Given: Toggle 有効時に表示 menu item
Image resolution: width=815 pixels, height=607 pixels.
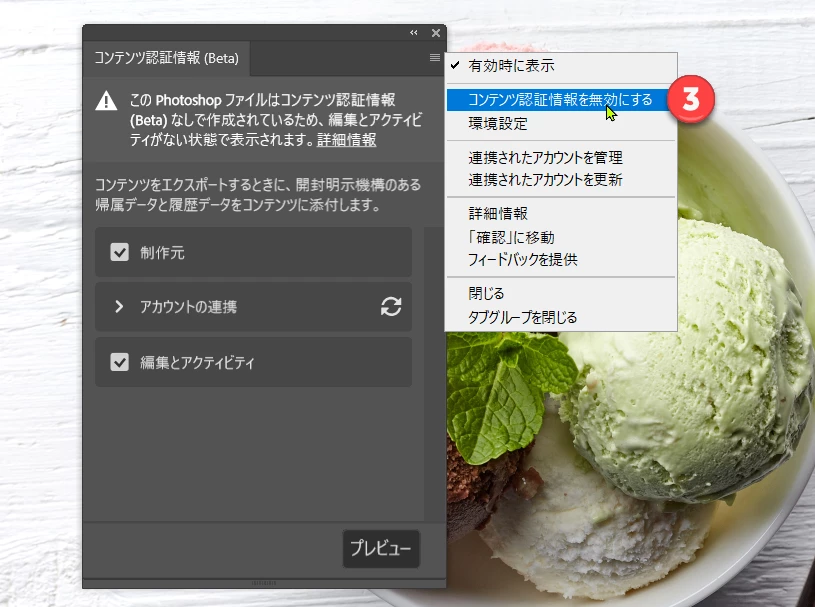Looking at the screenshot, I should pyautogui.click(x=561, y=65).
